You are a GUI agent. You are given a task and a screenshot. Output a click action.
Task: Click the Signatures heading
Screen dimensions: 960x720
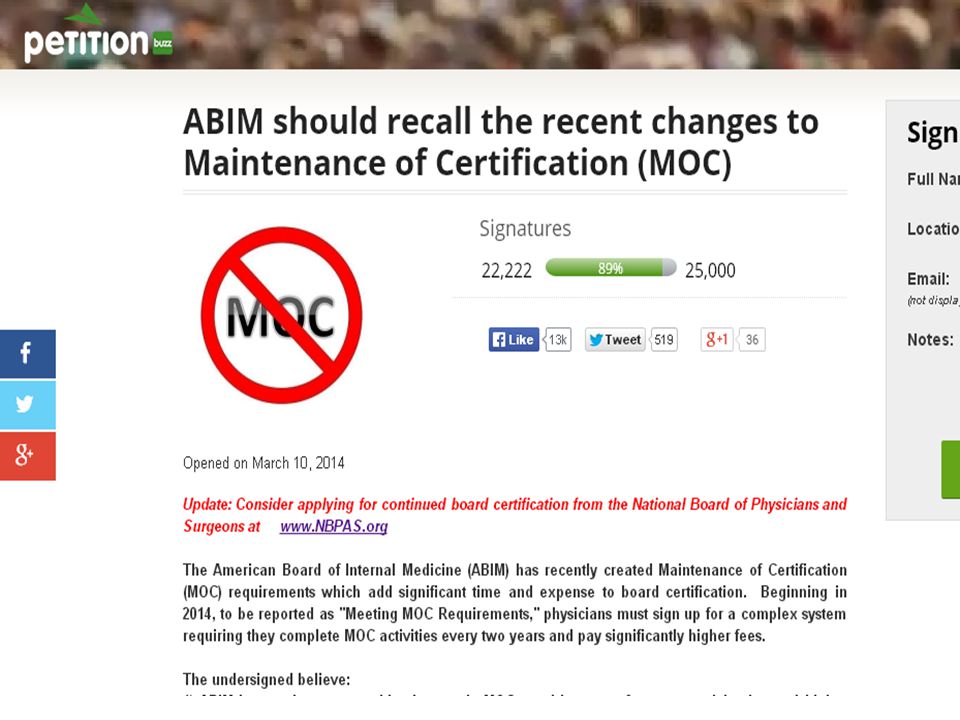point(525,229)
